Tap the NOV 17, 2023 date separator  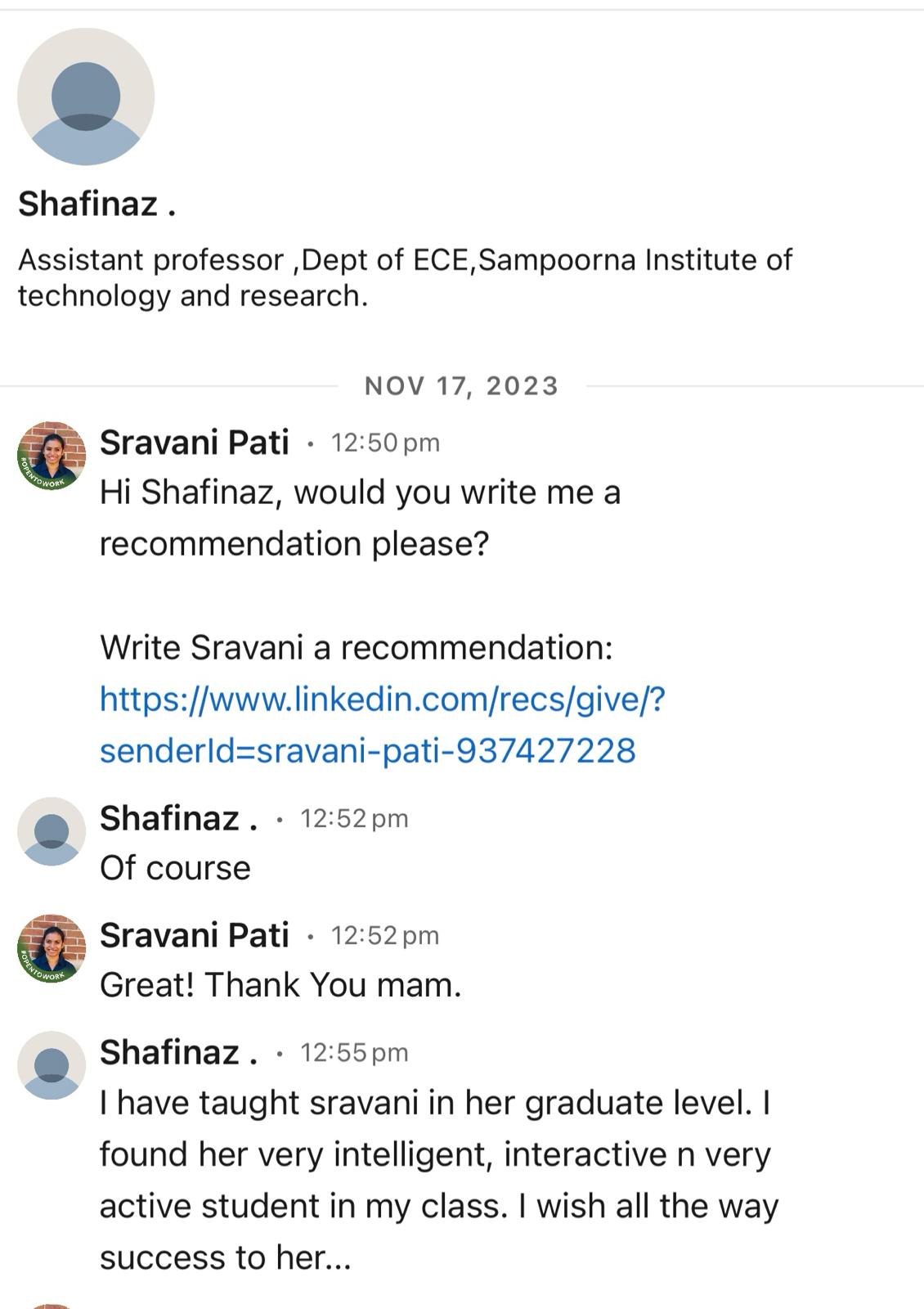coord(461,385)
